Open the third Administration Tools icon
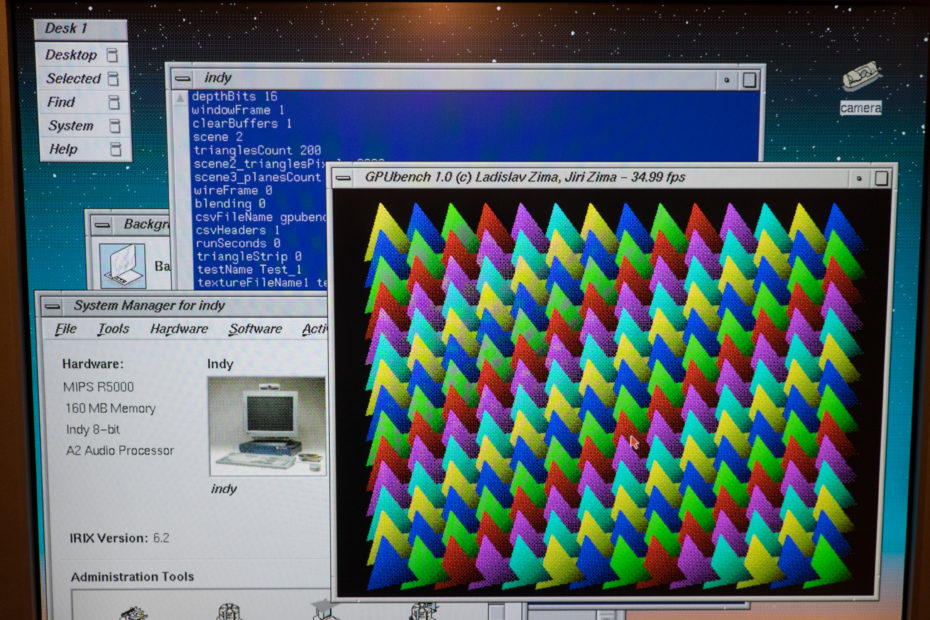 (x=320, y=611)
